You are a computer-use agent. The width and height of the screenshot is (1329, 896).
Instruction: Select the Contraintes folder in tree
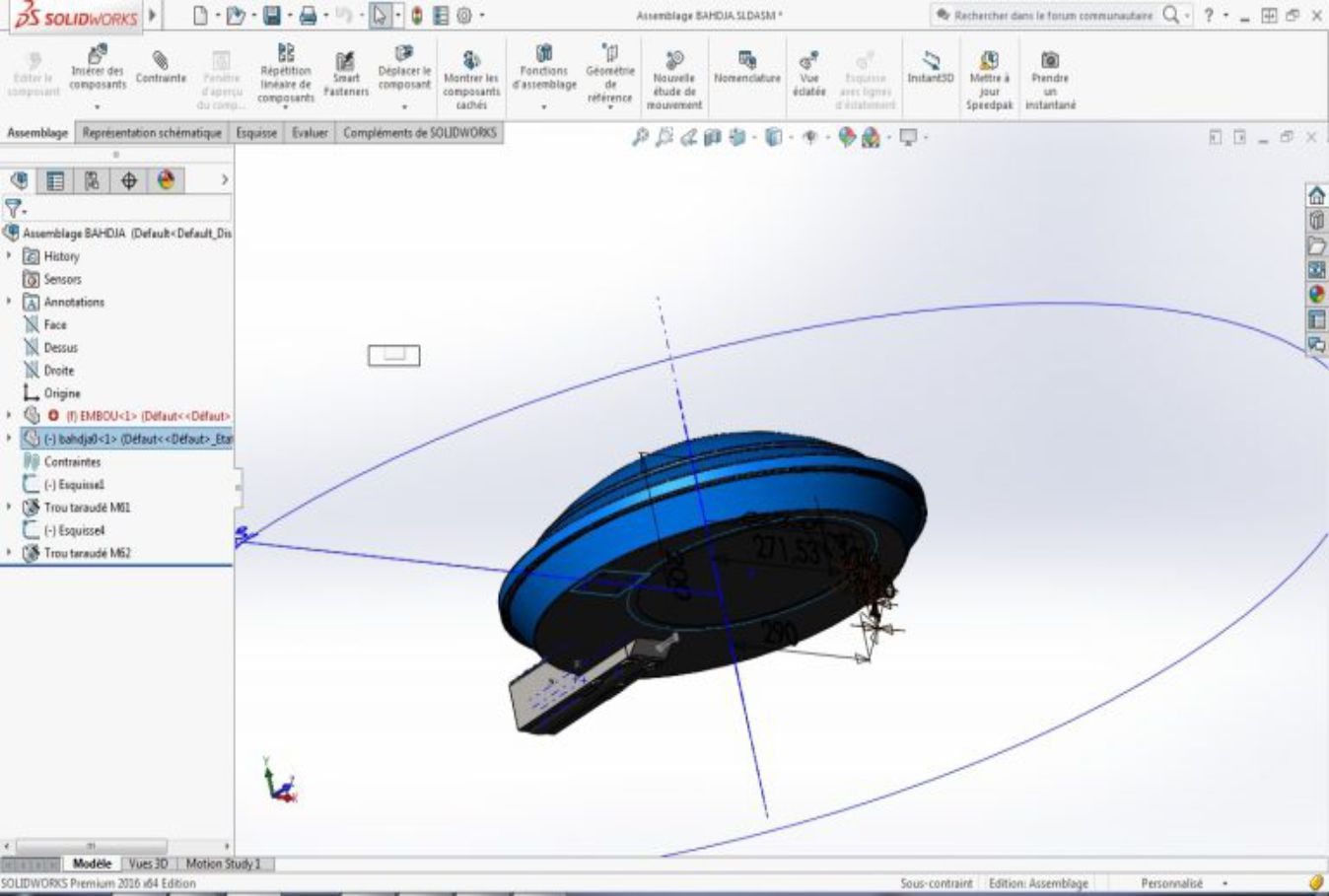(x=72, y=462)
